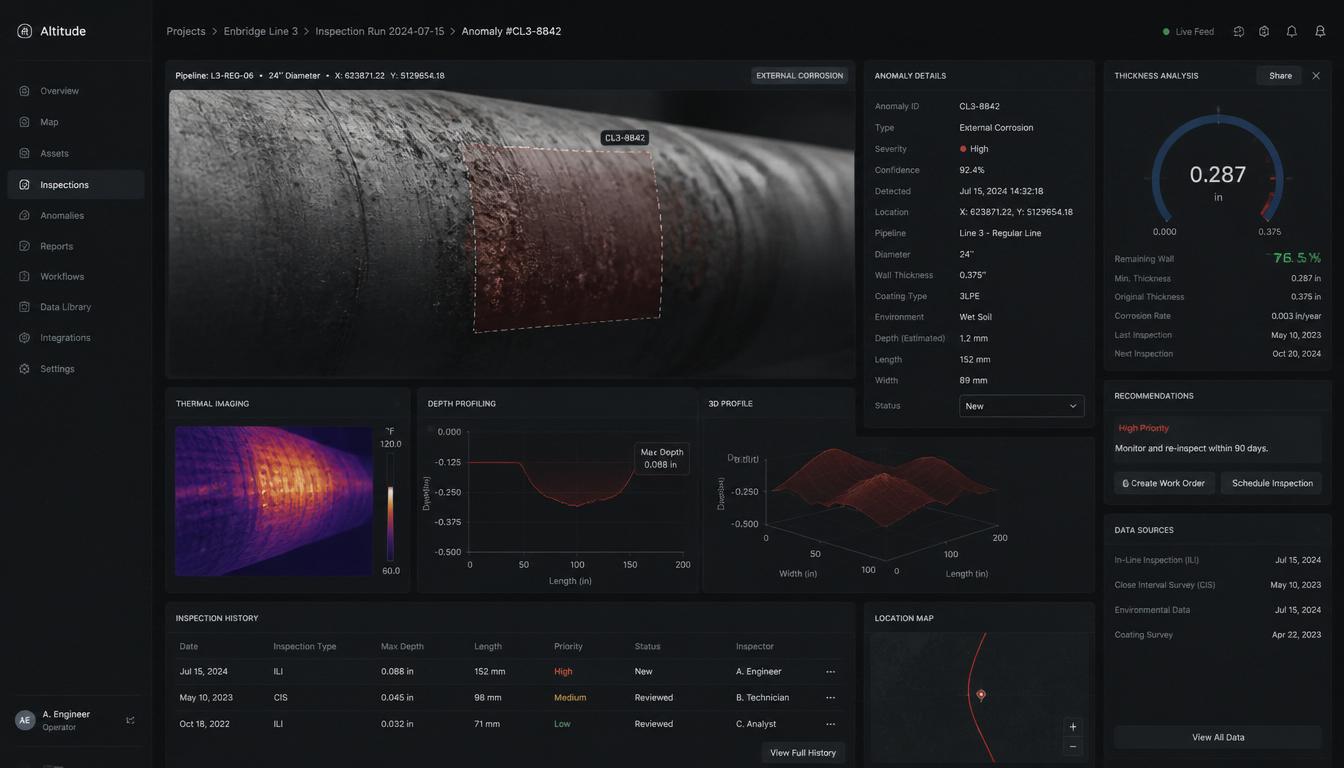Share the thickness analysis

pos(1280,76)
